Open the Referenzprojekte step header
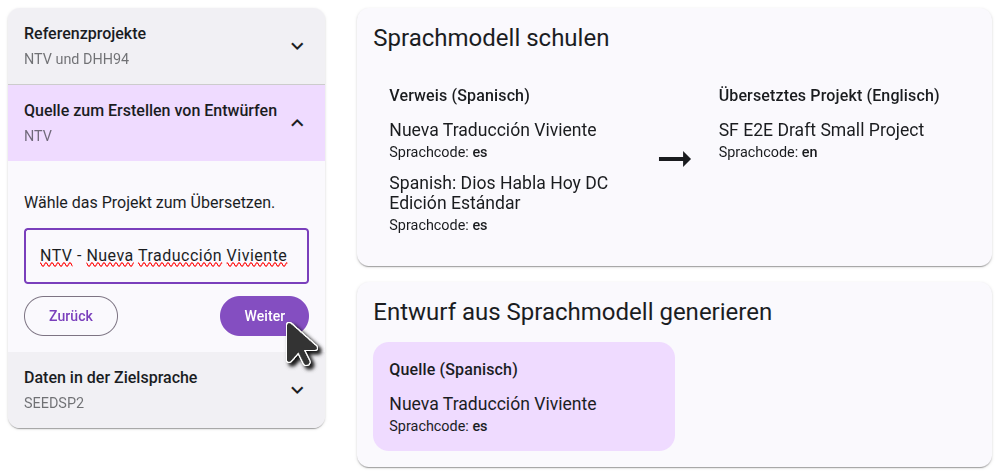The height and width of the screenshot is (475, 1000). point(85,34)
